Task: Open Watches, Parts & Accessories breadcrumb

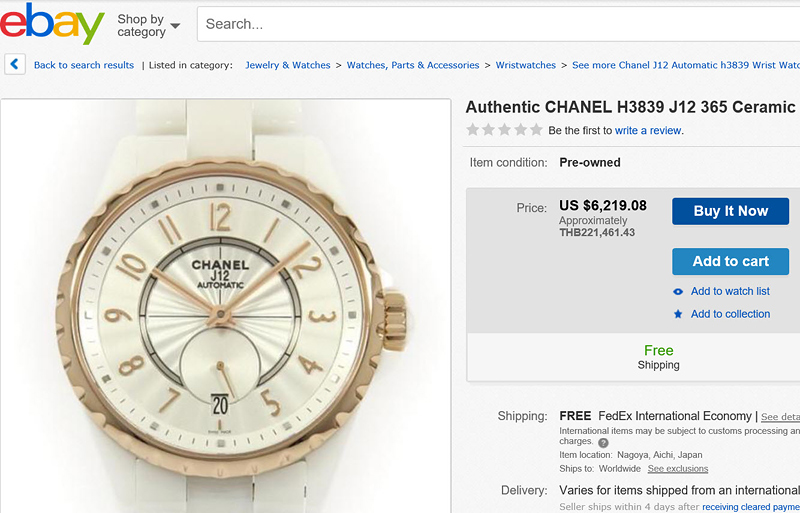Action: [x=413, y=65]
